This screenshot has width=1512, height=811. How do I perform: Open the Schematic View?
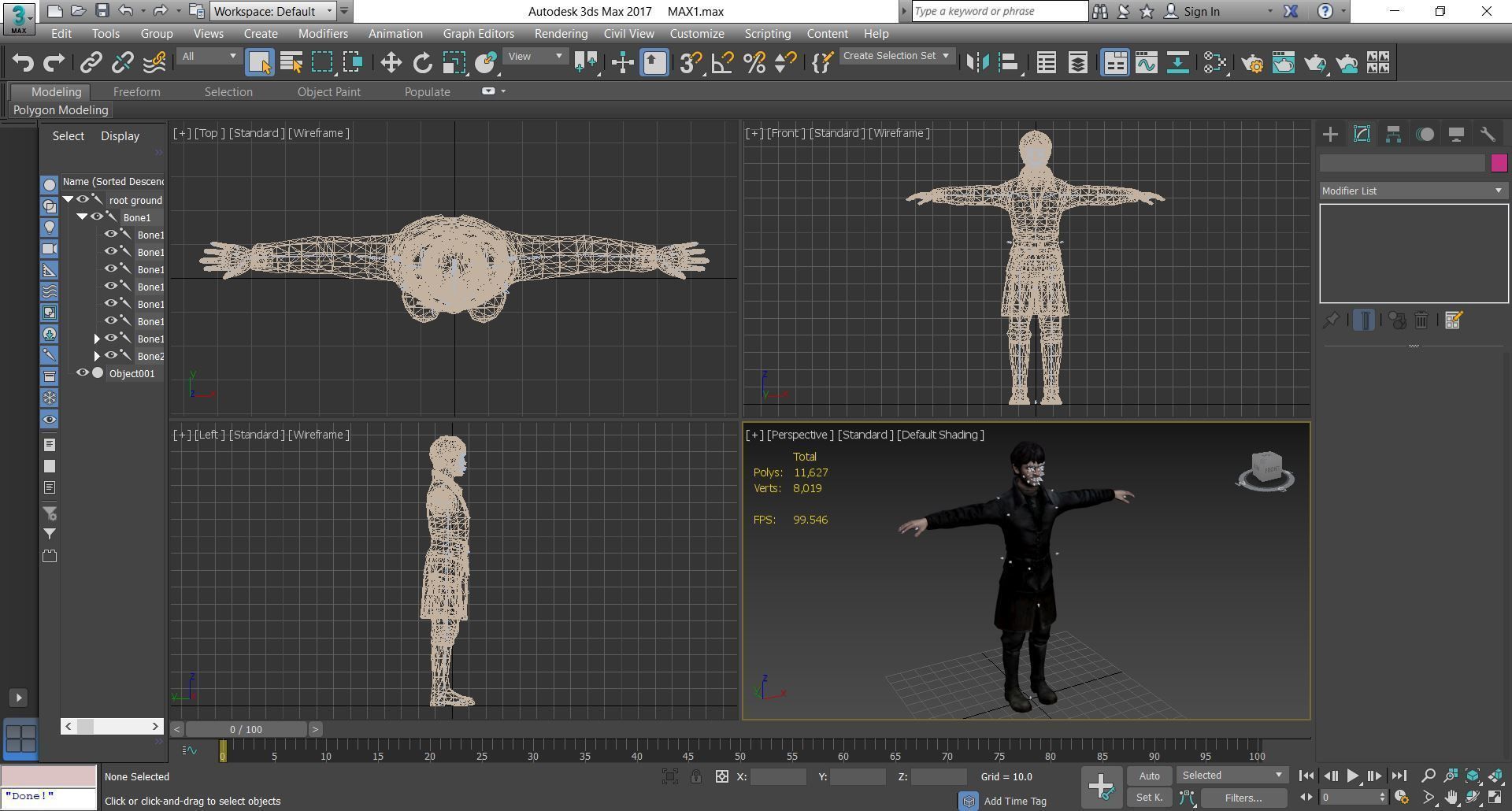pos(1177,63)
